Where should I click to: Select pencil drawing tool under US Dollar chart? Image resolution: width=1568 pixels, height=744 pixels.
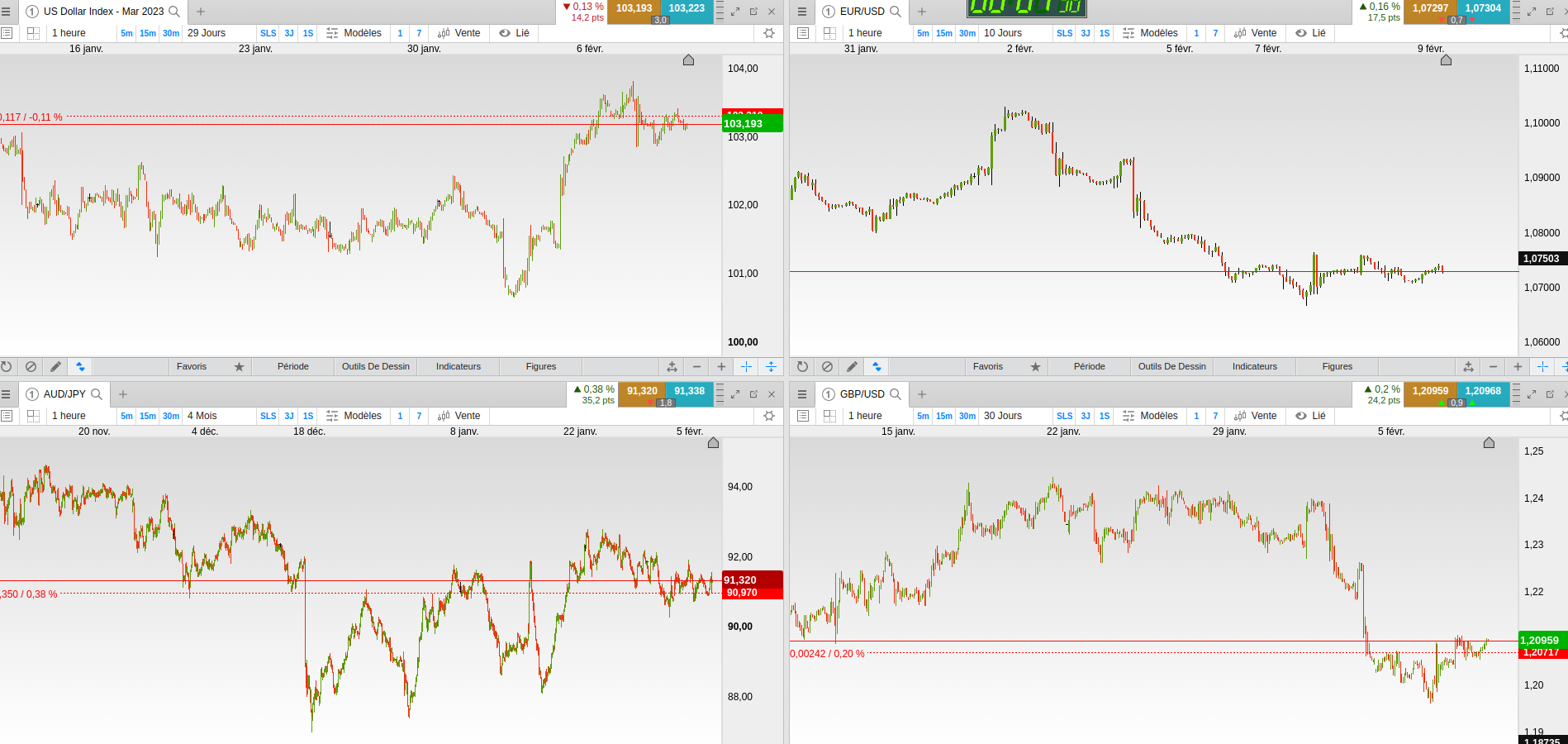[x=55, y=366]
